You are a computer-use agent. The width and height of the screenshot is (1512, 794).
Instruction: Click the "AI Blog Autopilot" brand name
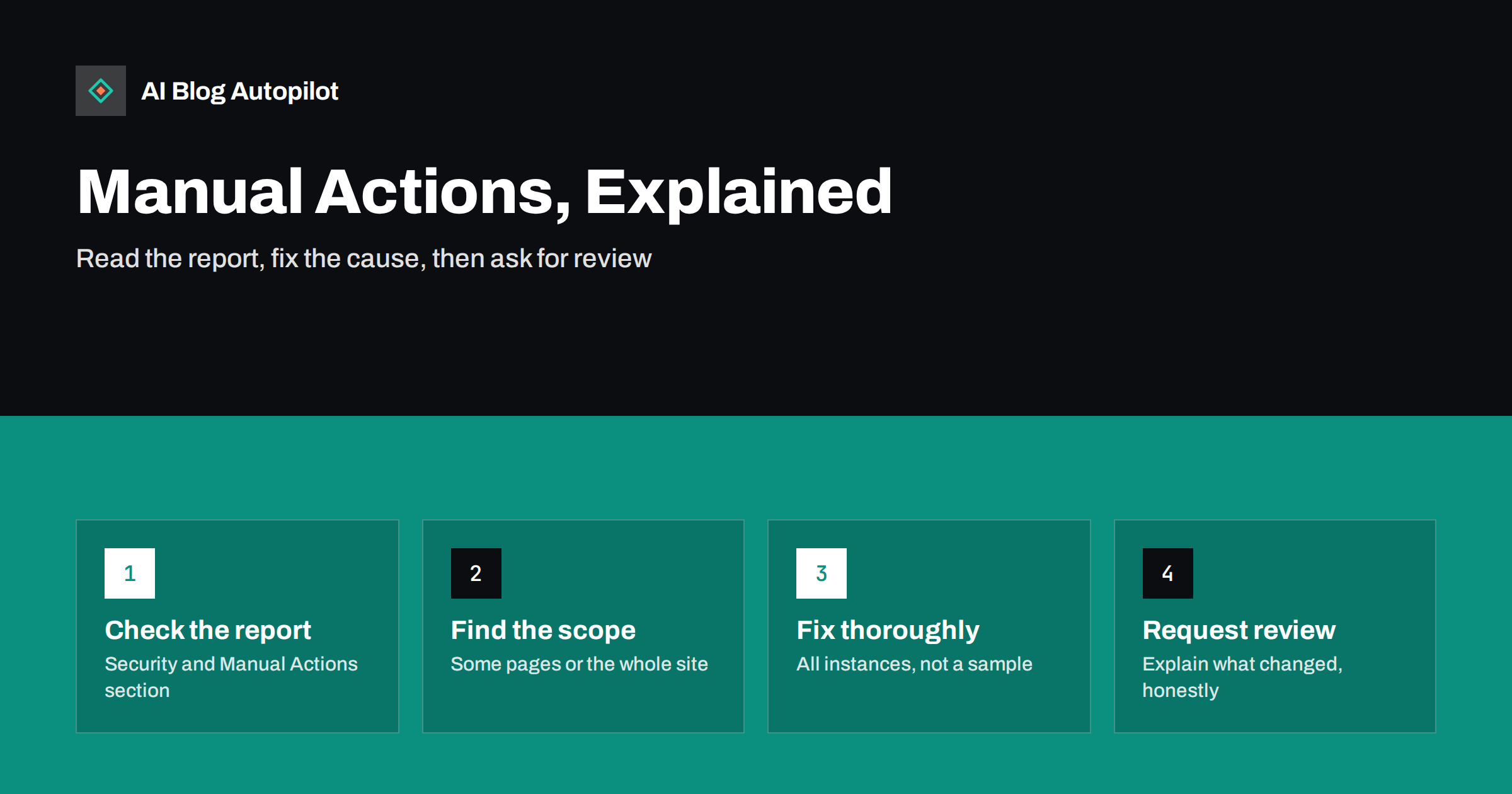point(239,91)
